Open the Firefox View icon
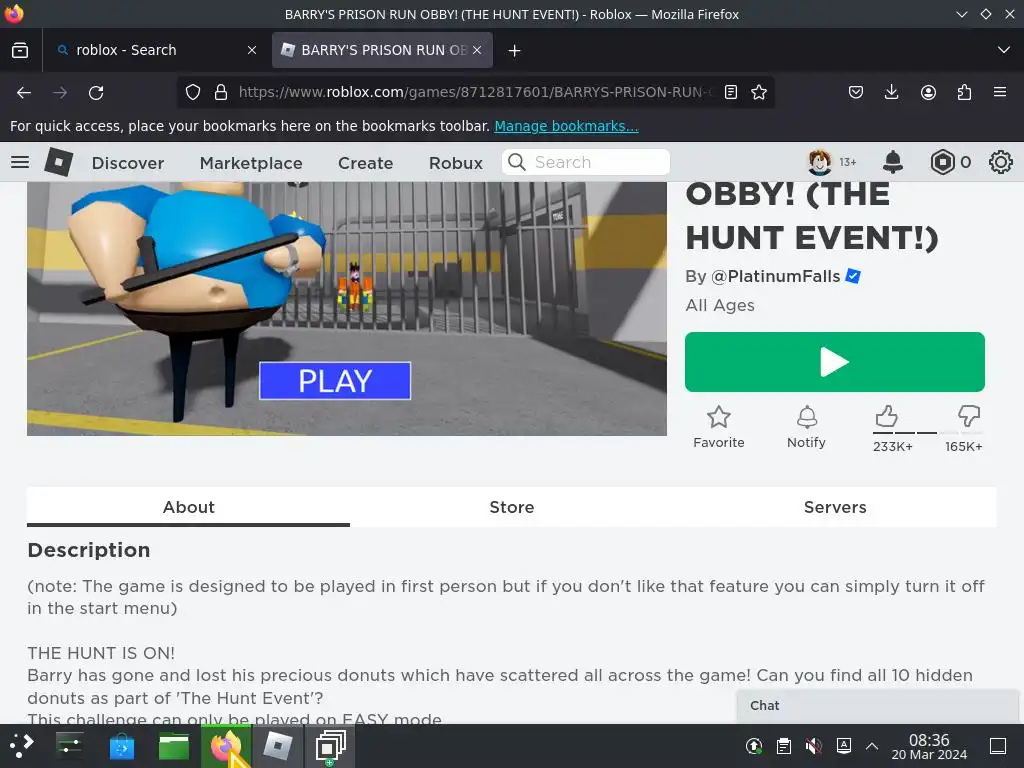 coord(20,50)
